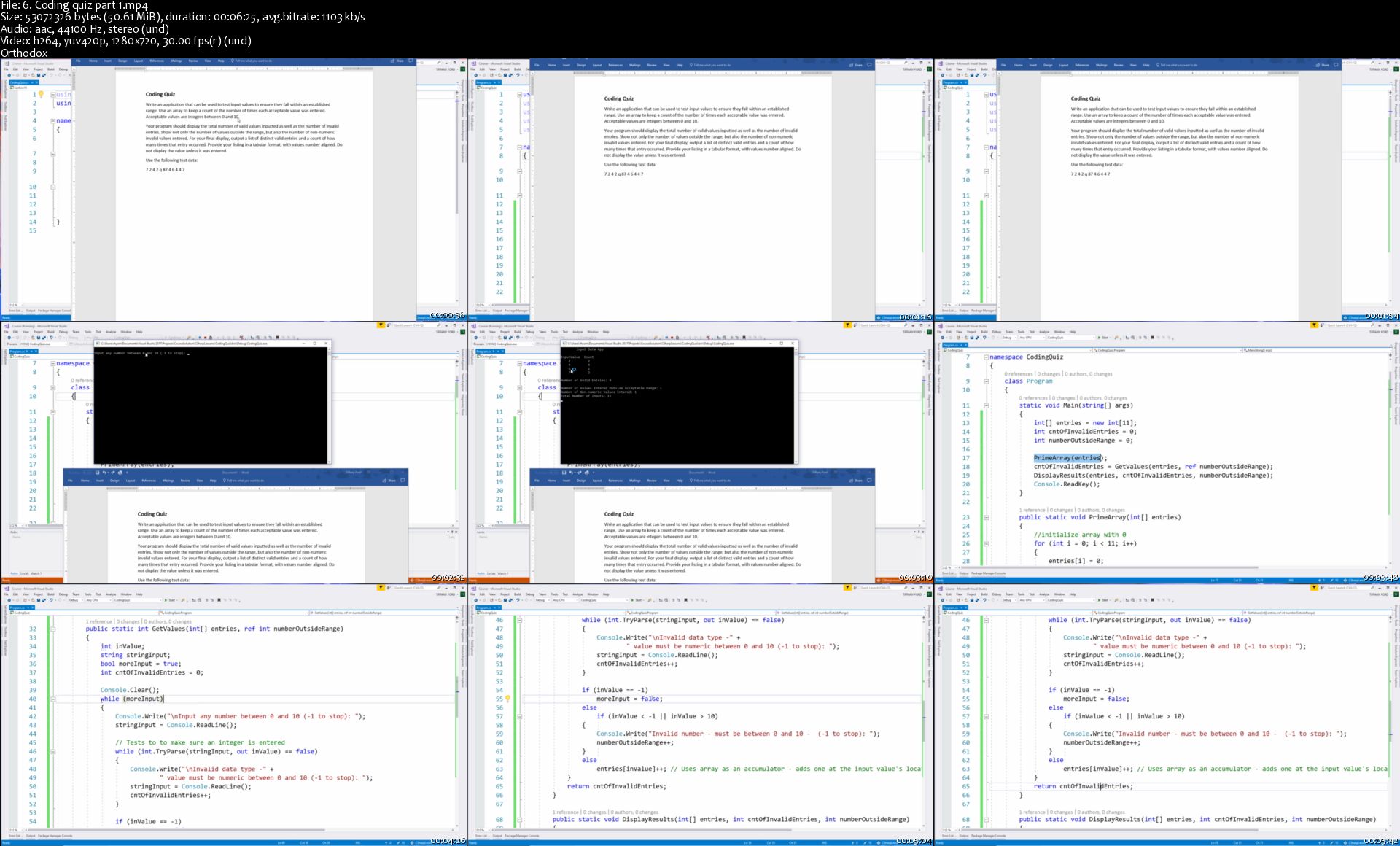Click the lightbulb icon beside line 1 in the 00:00:38 frame
This screenshot has width=1400, height=846.
tap(42, 95)
